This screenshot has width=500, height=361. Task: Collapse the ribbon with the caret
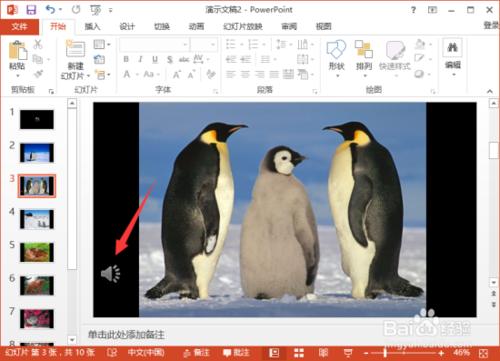pos(490,91)
